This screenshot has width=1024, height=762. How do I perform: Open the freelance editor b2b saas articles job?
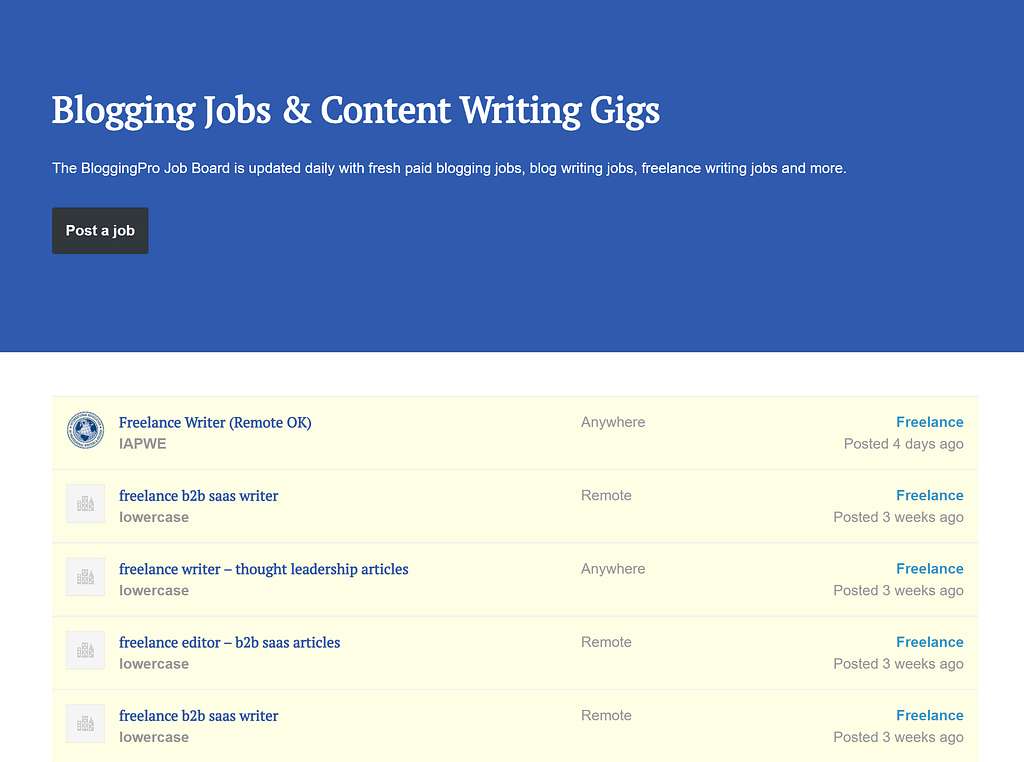point(229,642)
